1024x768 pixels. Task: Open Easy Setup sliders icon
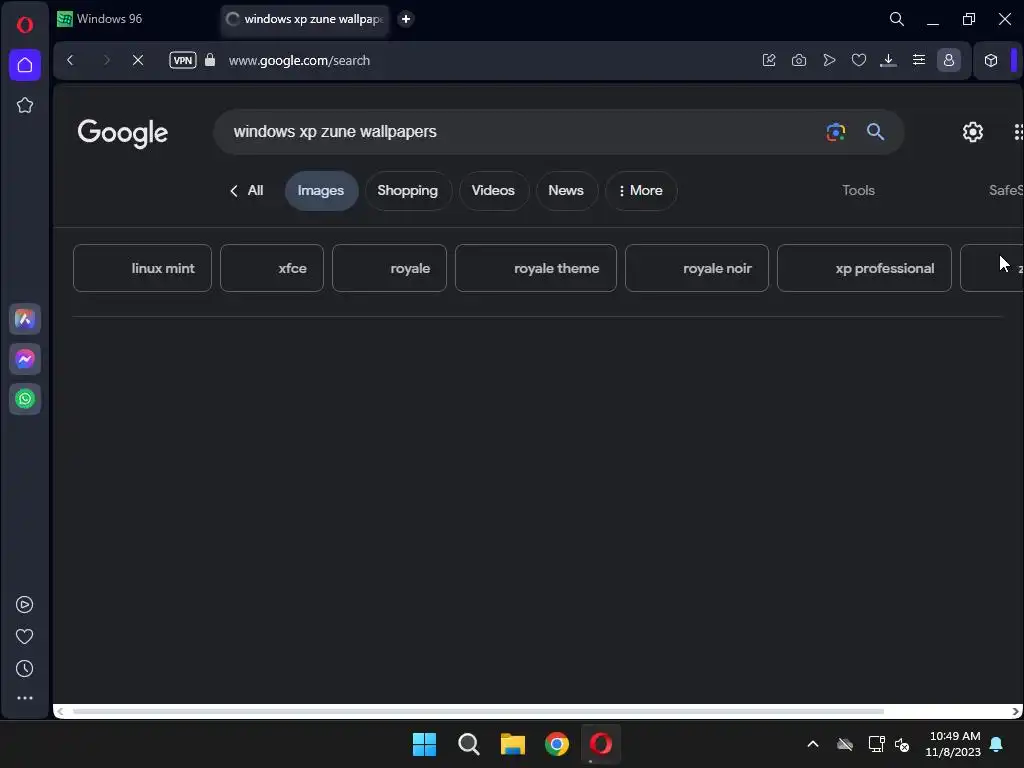pyautogui.click(x=919, y=60)
